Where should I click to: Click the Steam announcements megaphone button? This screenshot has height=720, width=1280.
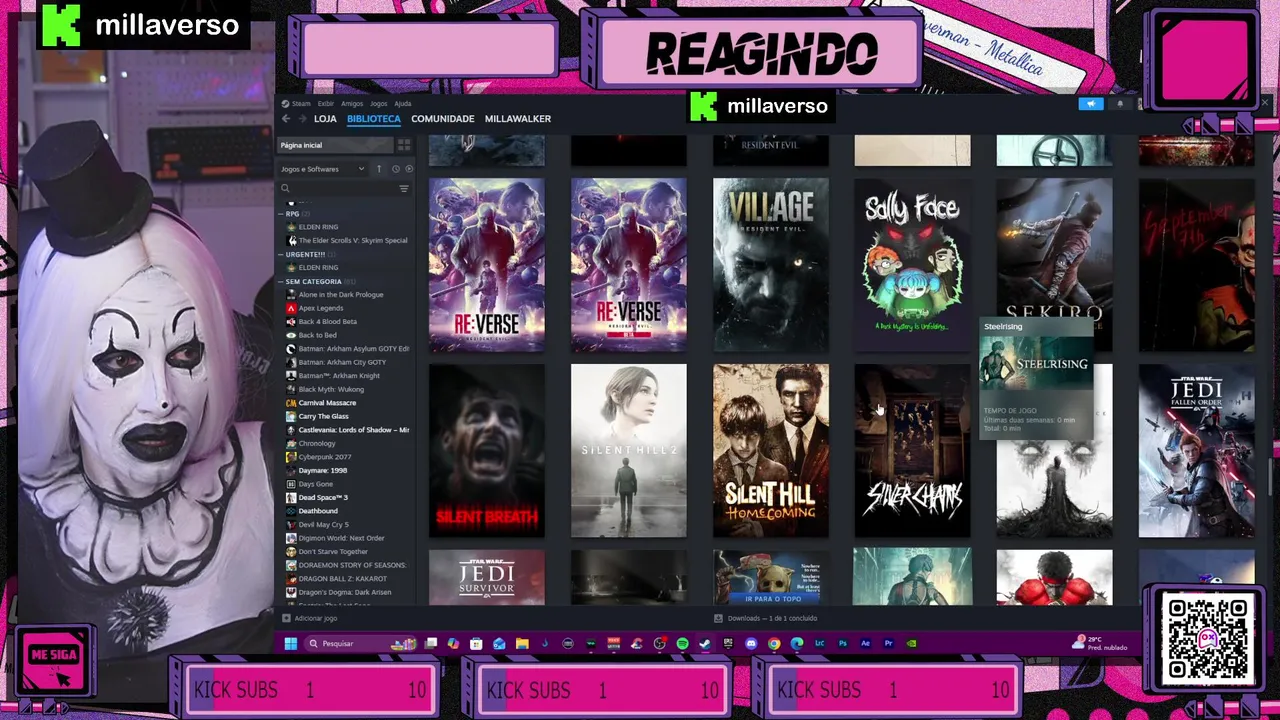coord(1091,104)
